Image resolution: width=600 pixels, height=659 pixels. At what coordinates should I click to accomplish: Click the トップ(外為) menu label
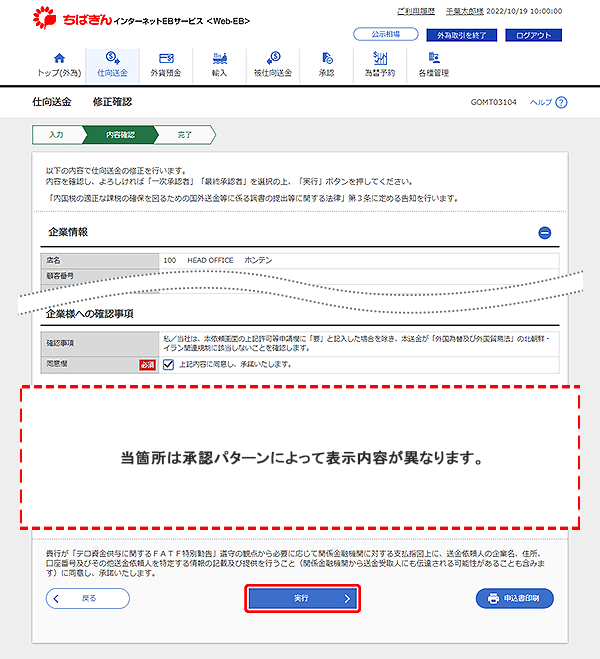coord(60,73)
